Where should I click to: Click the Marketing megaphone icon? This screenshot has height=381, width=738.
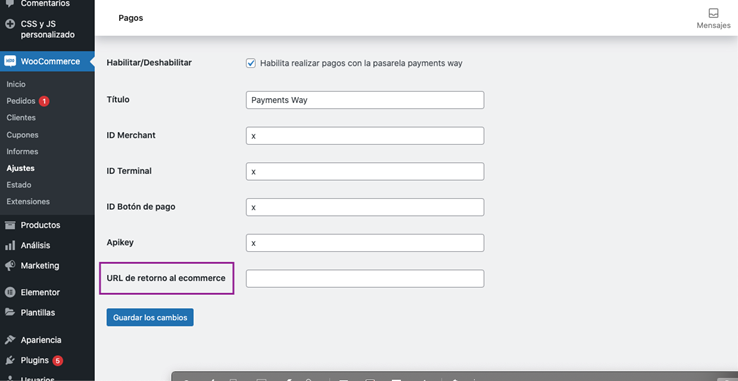[10, 266]
